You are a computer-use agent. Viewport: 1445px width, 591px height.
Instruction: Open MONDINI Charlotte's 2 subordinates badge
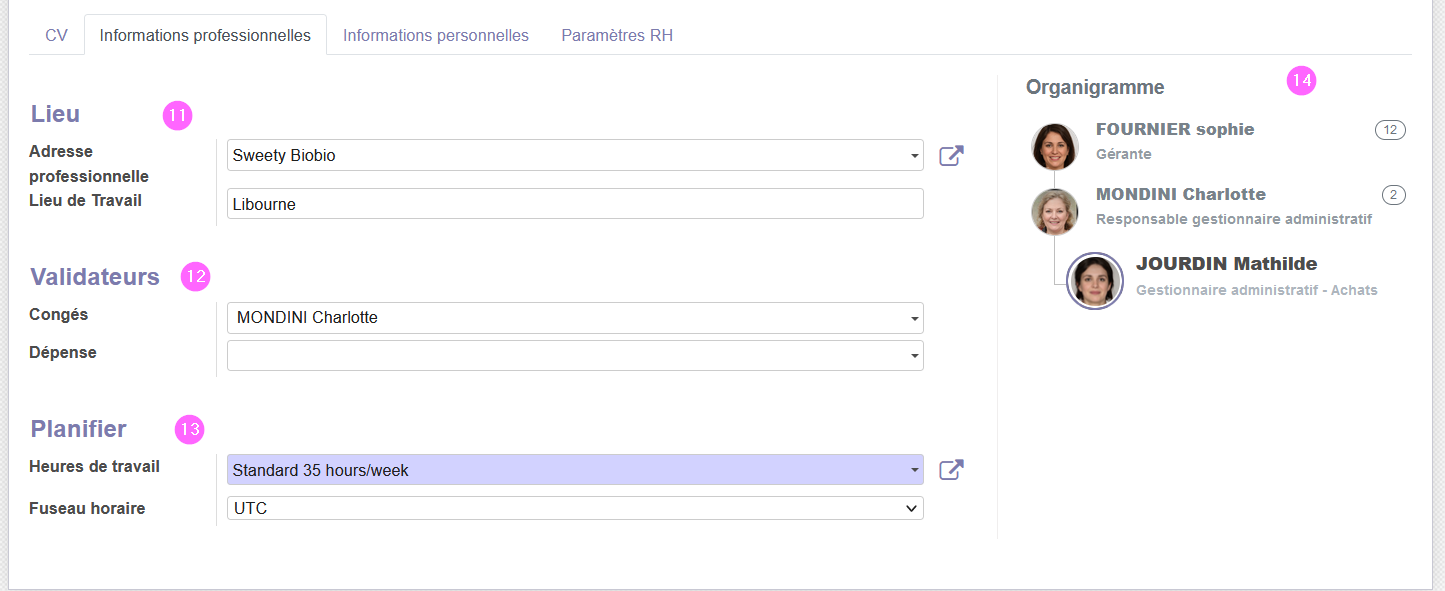click(x=1394, y=195)
